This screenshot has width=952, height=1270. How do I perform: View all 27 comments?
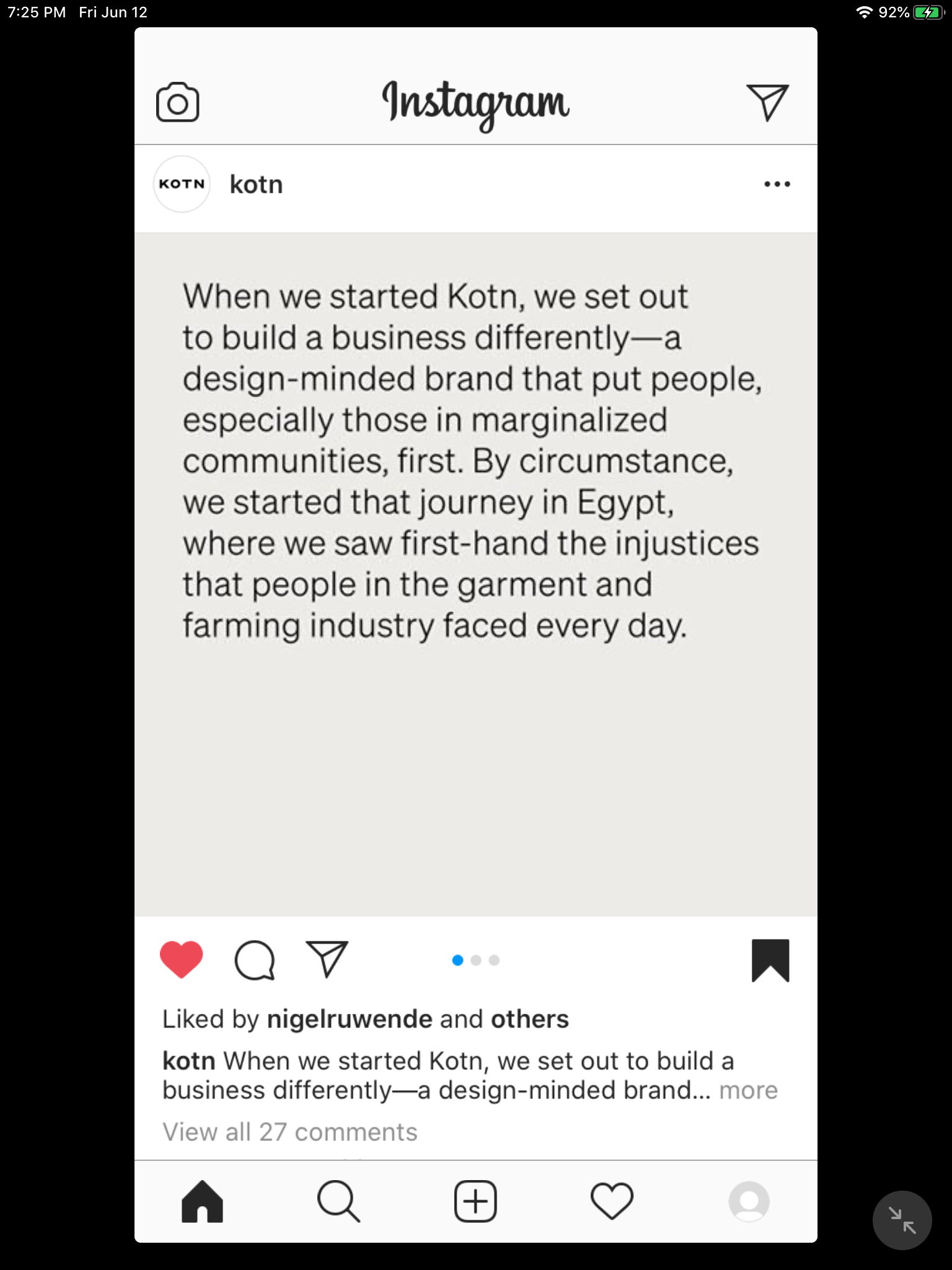coord(289,1132)
